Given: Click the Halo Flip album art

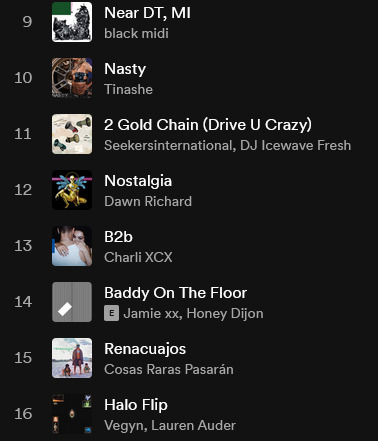Looking at the screenshot, I should 72,414.
